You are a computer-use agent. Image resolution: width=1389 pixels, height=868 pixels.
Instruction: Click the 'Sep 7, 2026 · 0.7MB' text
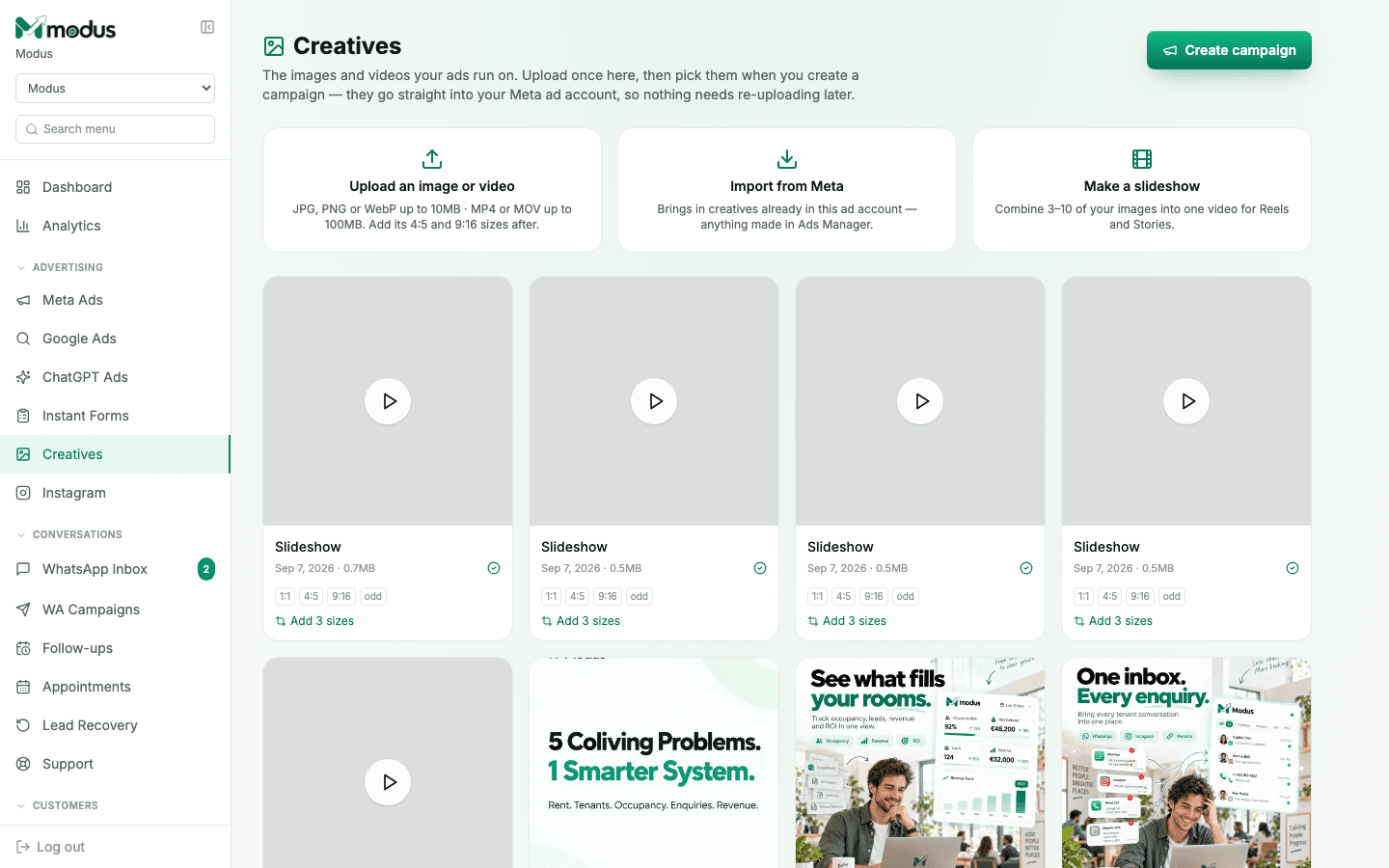[325, 568]
